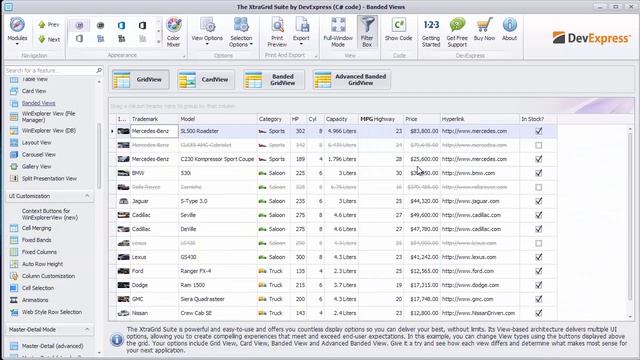The image size is (640, 360).
Task: Open the Modules dropdown arrow
Action: [x=17, y=44]
